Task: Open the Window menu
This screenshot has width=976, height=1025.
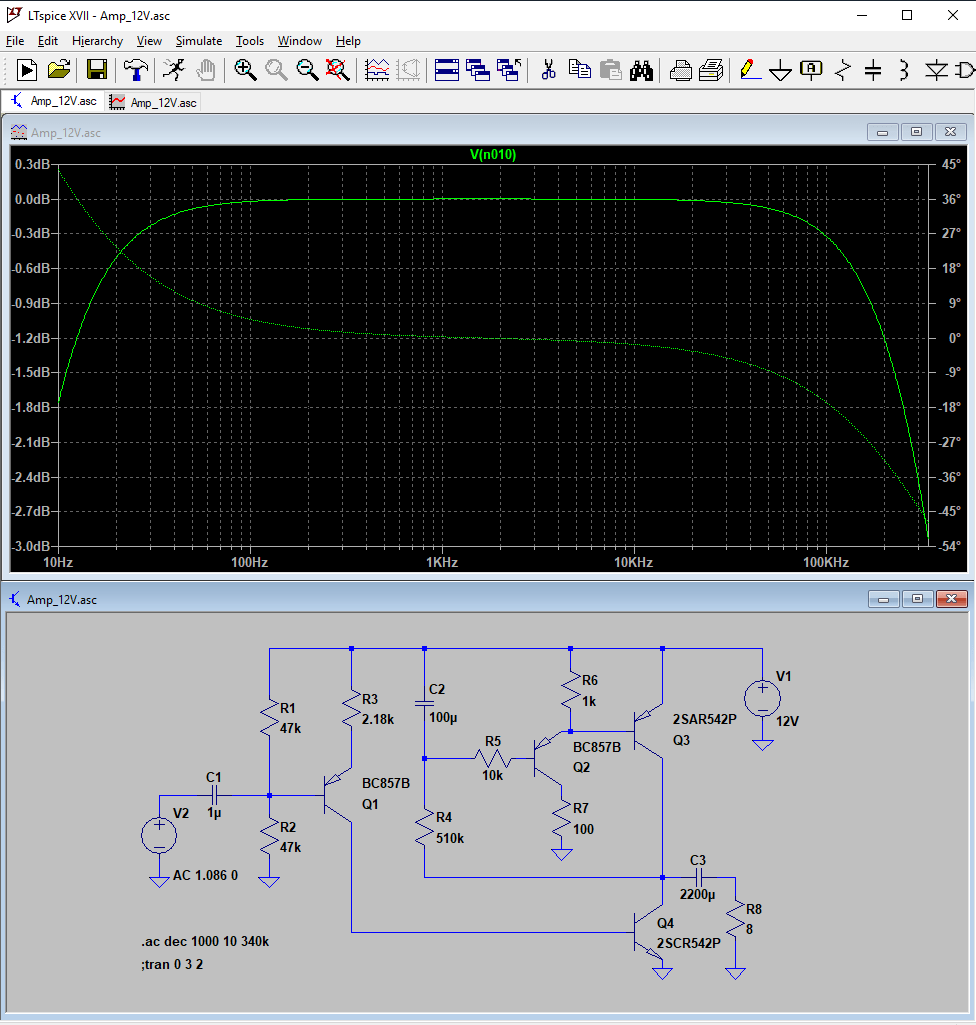Action: pos(300,41)
